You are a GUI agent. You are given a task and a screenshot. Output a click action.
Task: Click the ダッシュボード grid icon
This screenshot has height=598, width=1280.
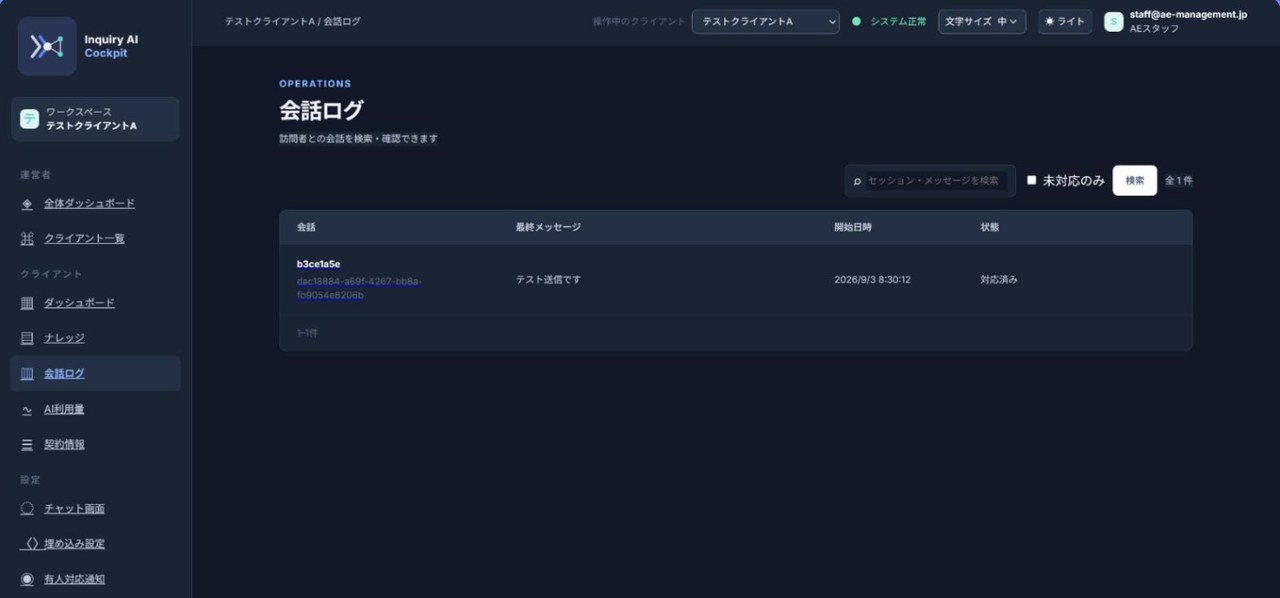(x=27, y=303)
